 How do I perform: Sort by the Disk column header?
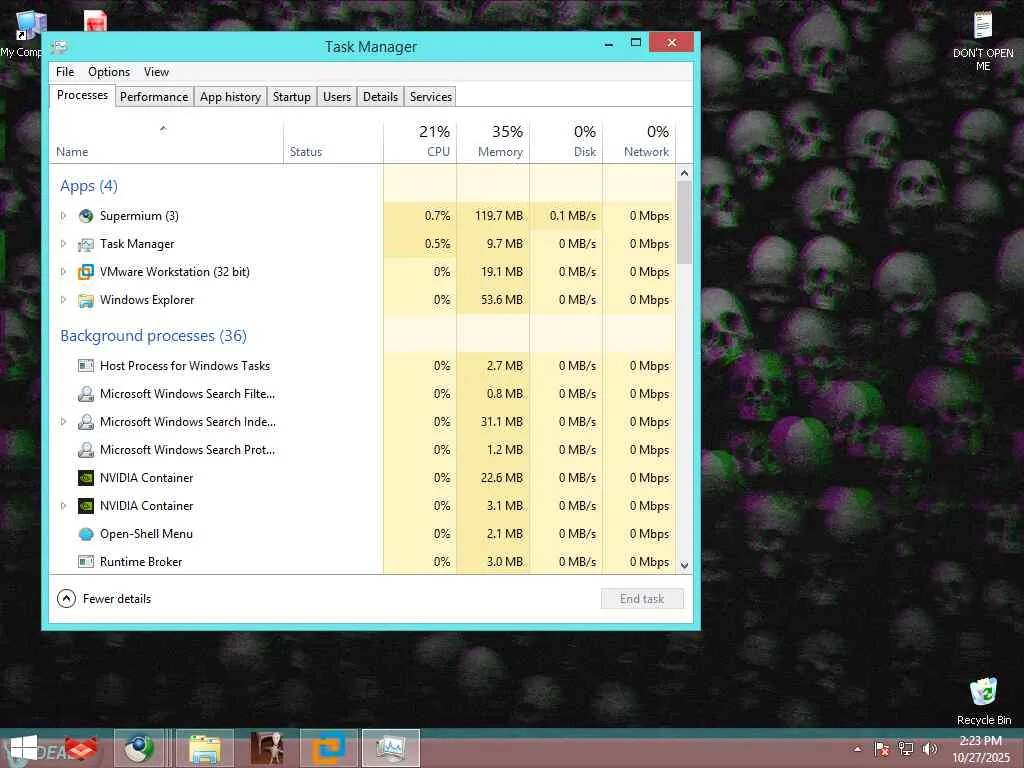pos(566,141)
